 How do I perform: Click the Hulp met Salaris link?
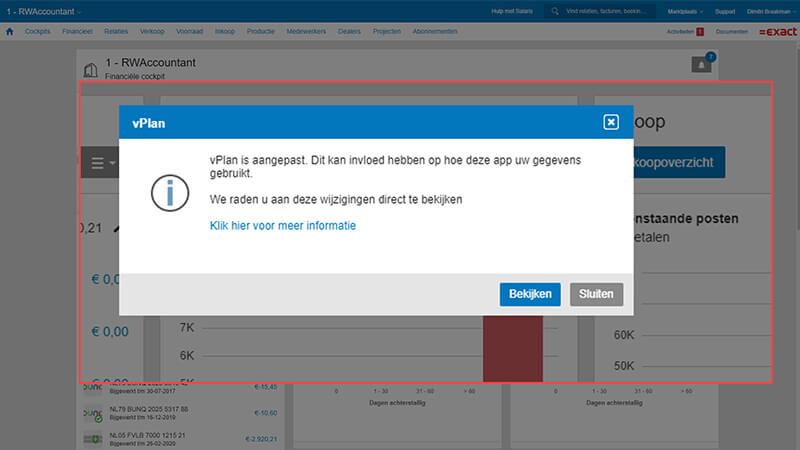coord(512,11)
